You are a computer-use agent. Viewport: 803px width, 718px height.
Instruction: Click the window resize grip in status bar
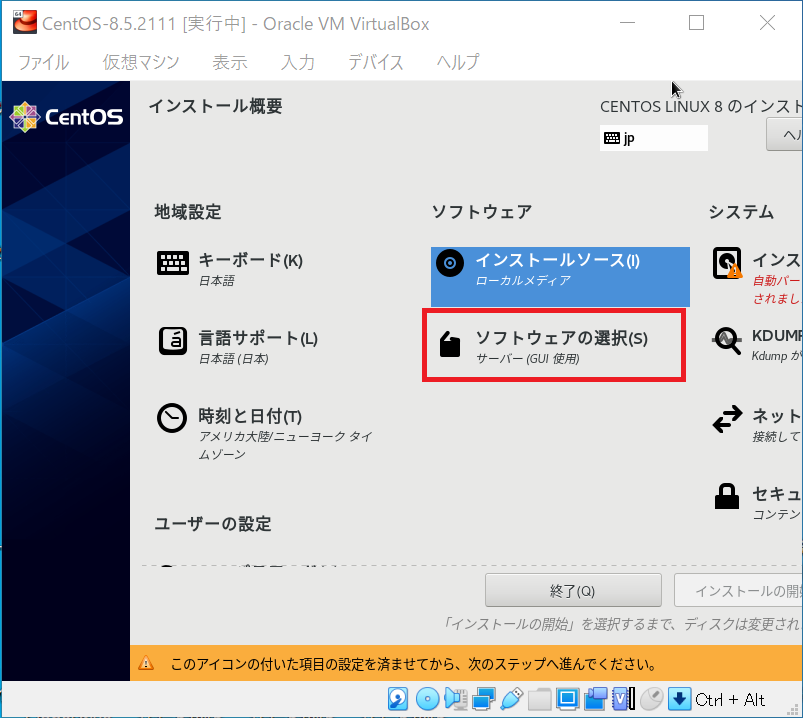click(793, 709)
